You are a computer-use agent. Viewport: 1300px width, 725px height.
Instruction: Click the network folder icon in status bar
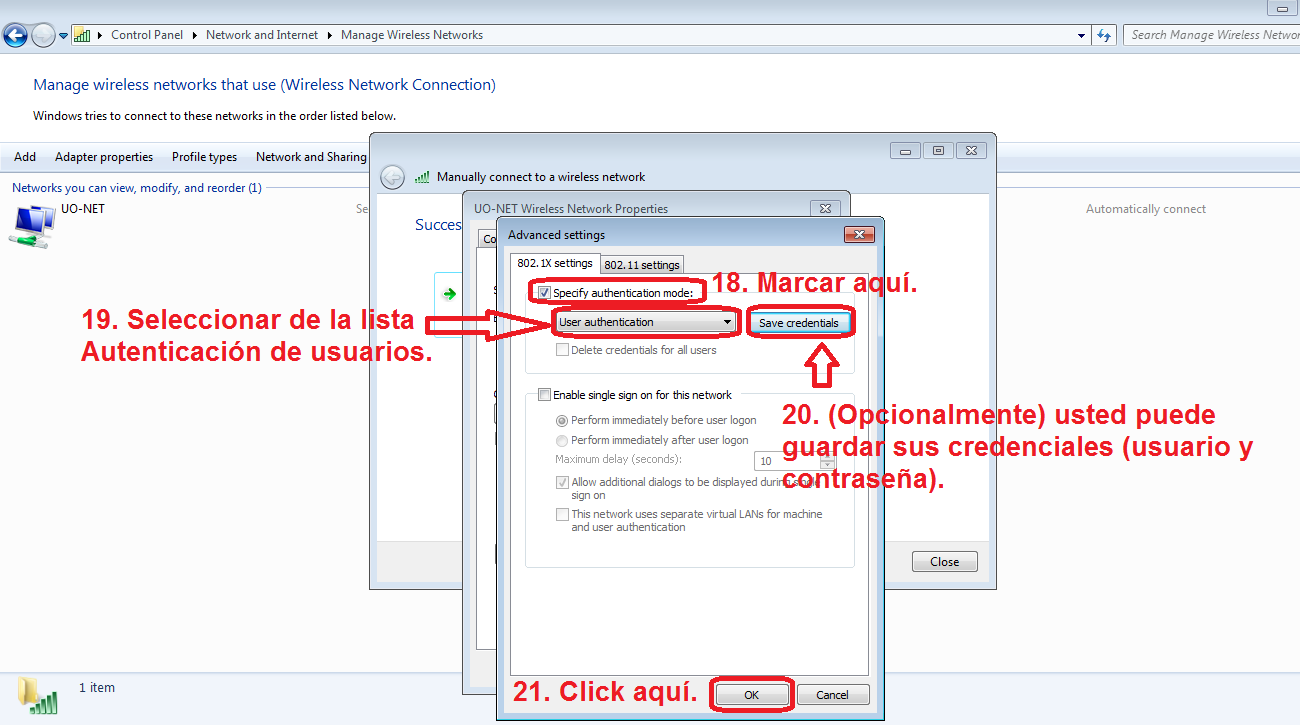(37, 694)
